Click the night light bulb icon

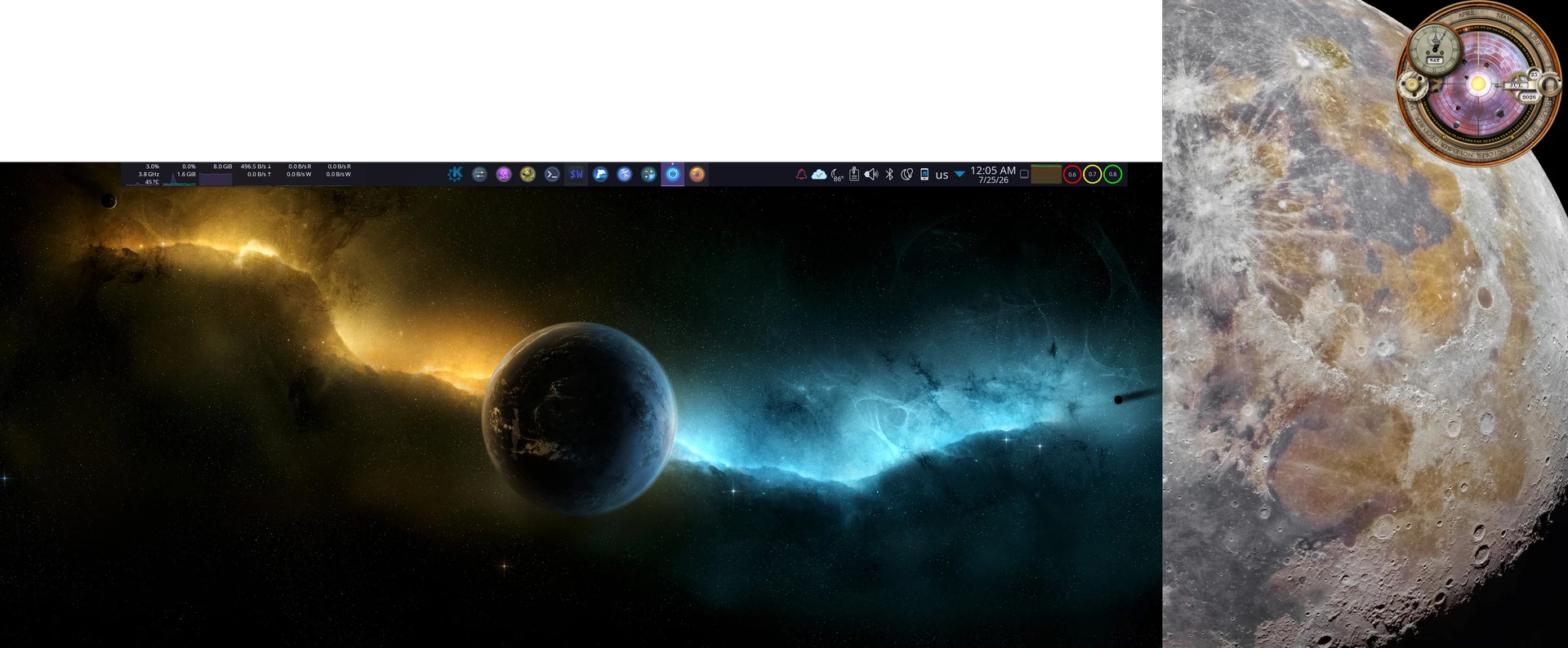[906, 174]
